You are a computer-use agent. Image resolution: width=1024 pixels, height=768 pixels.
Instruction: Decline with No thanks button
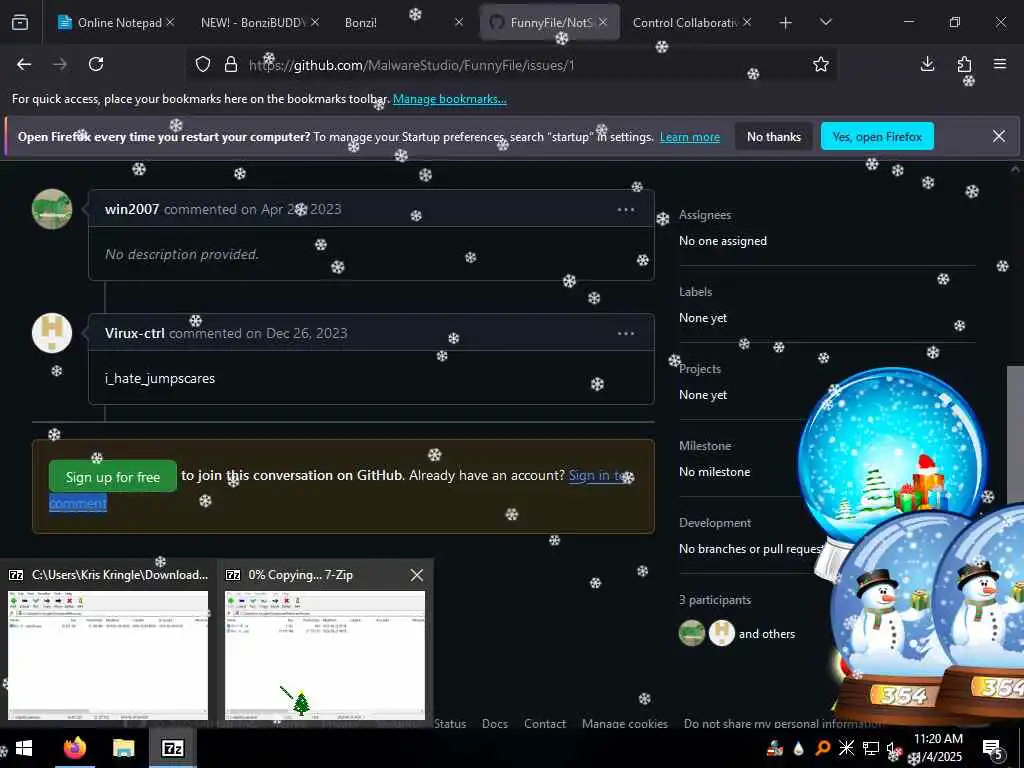774,136
